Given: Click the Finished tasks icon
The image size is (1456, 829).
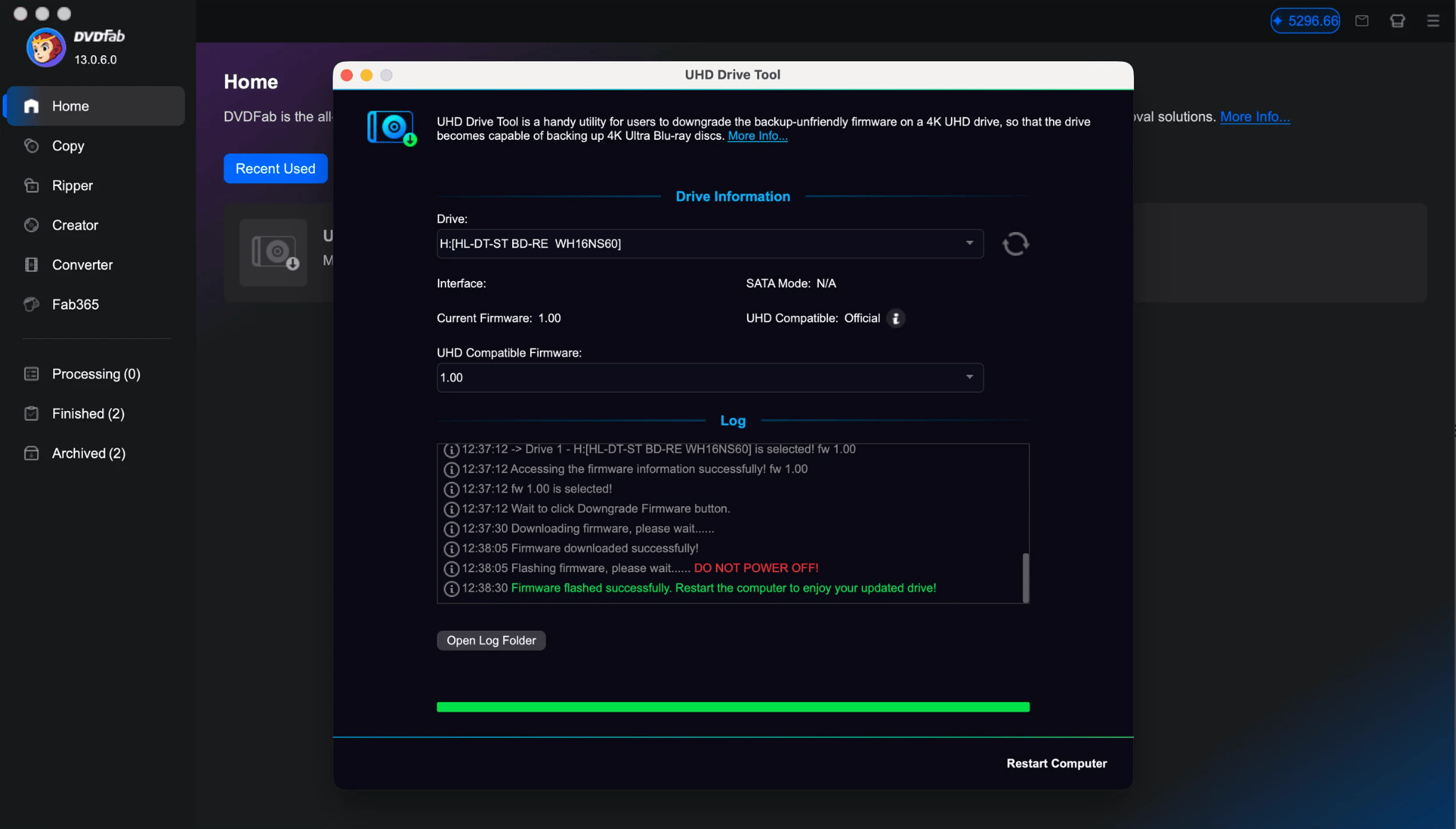Looking at the screenshot, I should 31,414.
